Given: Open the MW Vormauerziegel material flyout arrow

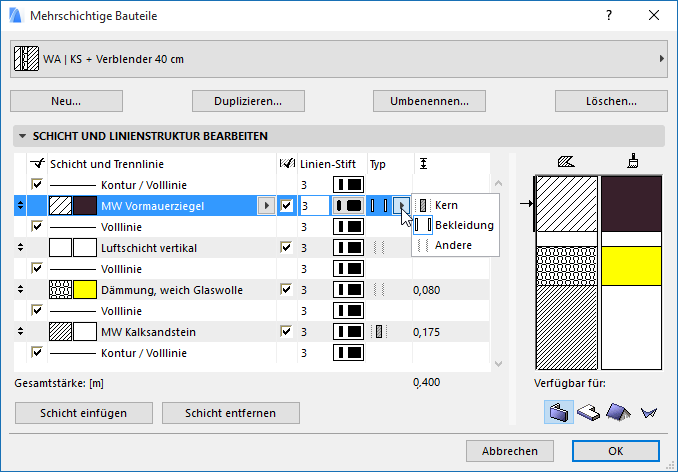Looking at the screenshot, I should click(265, 206).
